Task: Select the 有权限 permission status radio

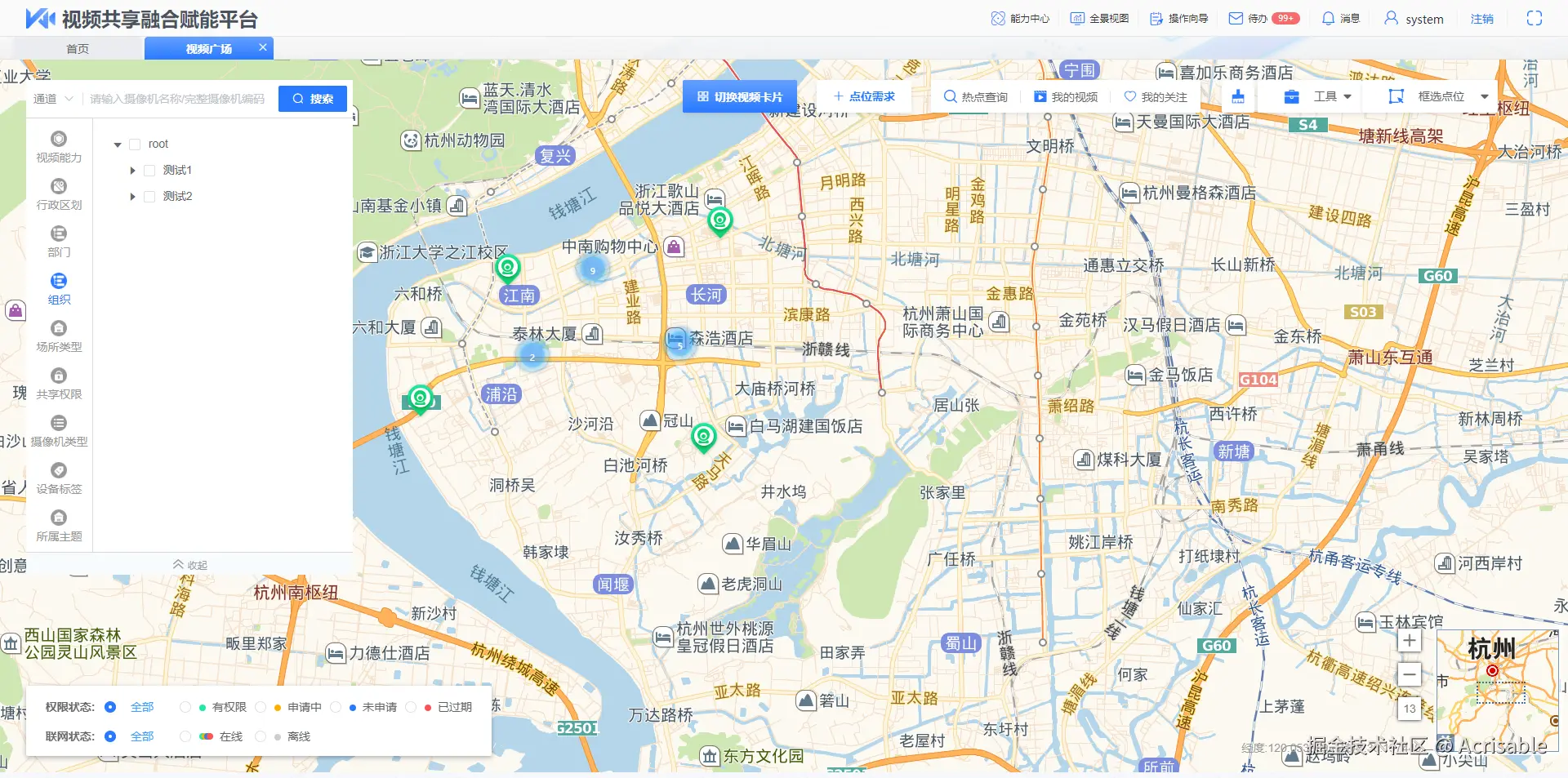Action: click(x=185, y=707)
